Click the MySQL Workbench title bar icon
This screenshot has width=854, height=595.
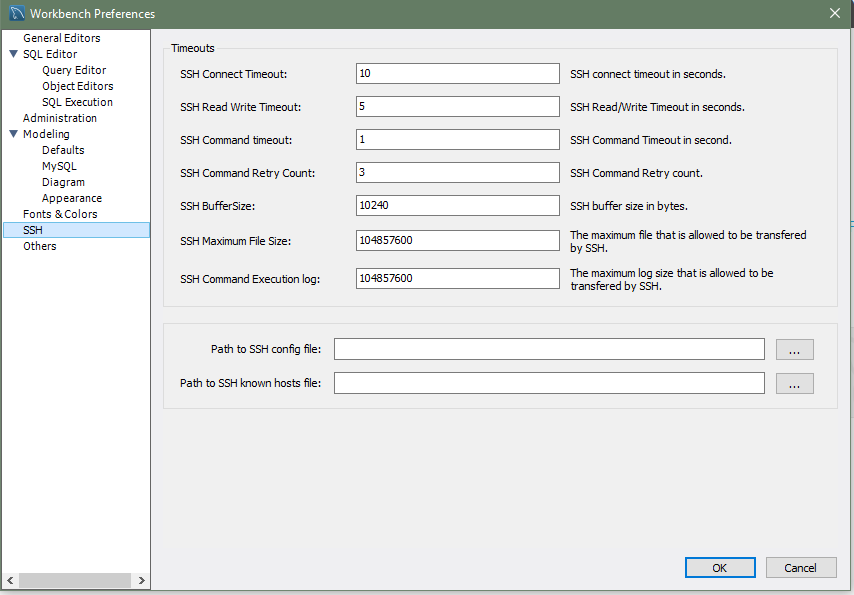16,13
